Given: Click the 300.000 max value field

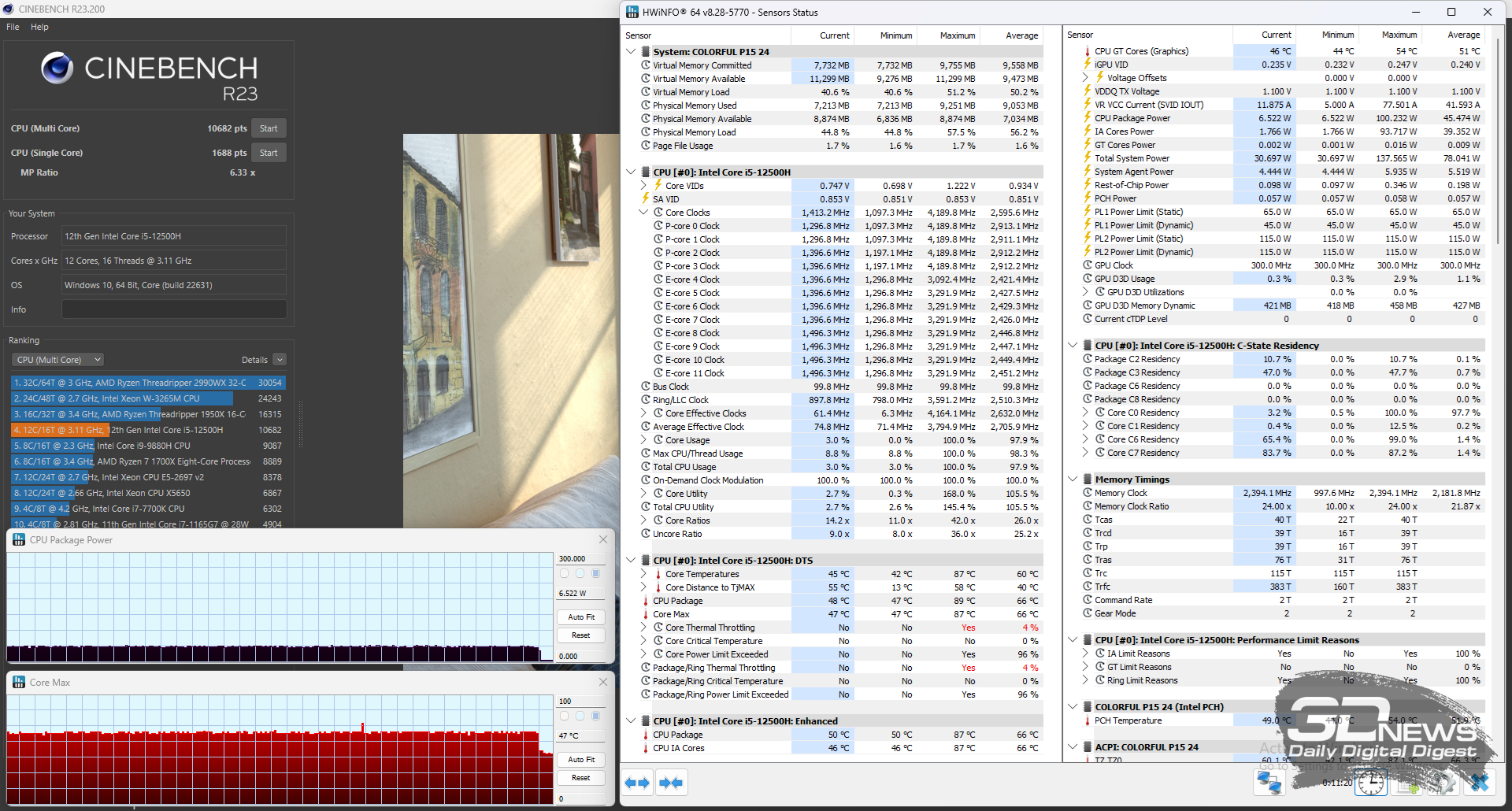Looking at the screenshot, I should click(x=581, y=559).
